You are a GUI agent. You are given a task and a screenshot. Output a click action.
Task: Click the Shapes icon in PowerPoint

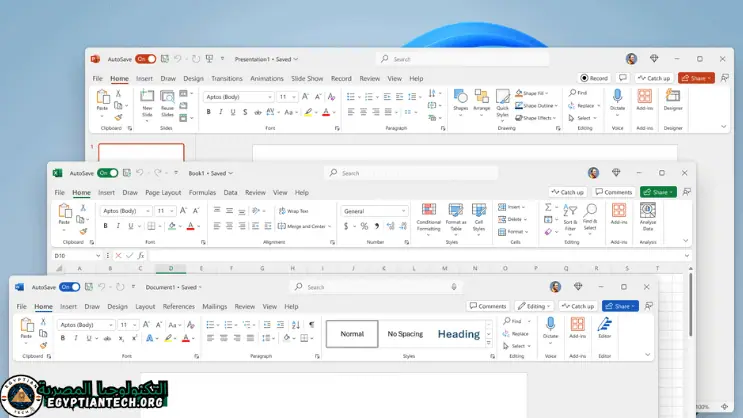click(460, 99)
